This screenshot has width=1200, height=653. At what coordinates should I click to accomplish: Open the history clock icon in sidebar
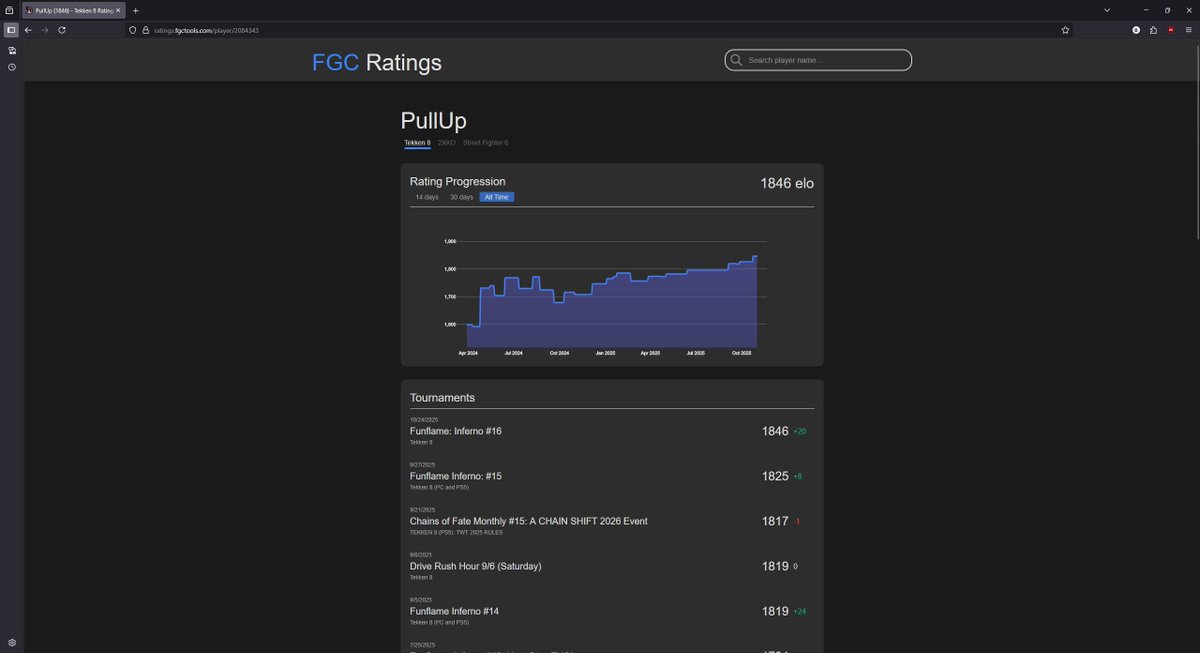(11, 67)
